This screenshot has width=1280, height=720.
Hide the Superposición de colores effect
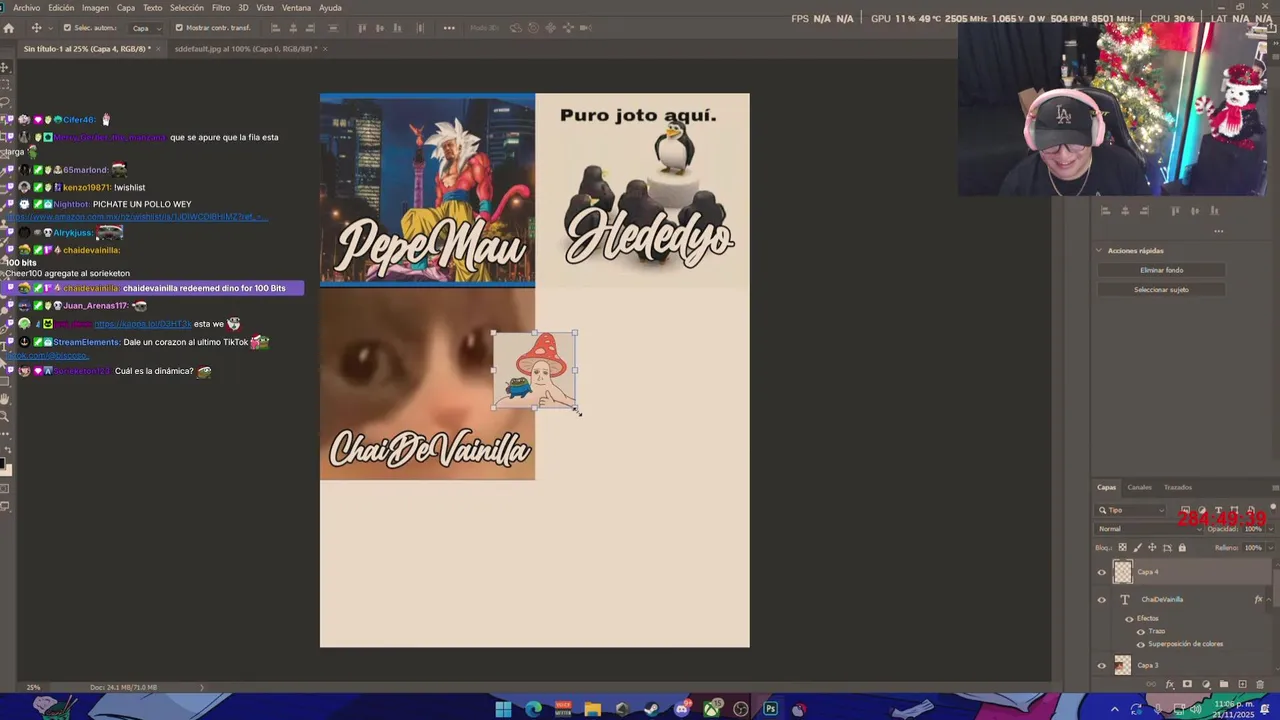pyautogui.click(x=1141, y=645)
